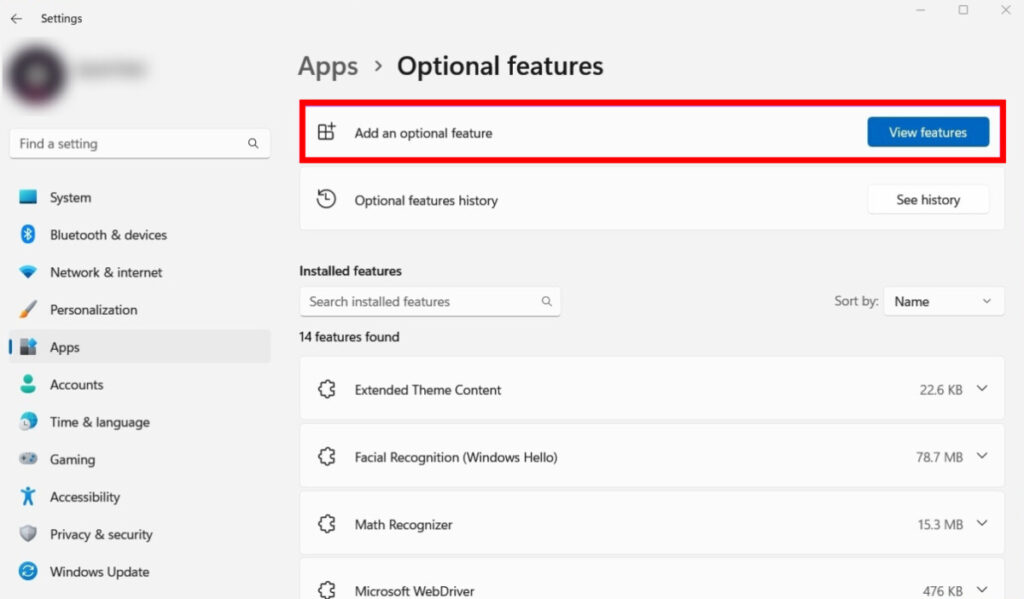Expand the Extended Theme Content entry
This screenshot has height=599, width=1024.
pos(981,390)
